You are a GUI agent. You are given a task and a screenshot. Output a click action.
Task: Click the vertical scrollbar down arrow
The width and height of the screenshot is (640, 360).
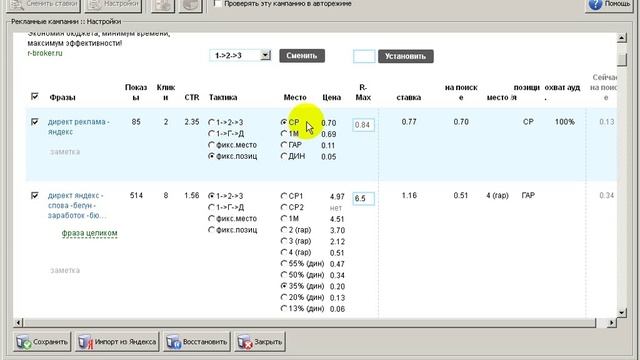coord(622,313)
